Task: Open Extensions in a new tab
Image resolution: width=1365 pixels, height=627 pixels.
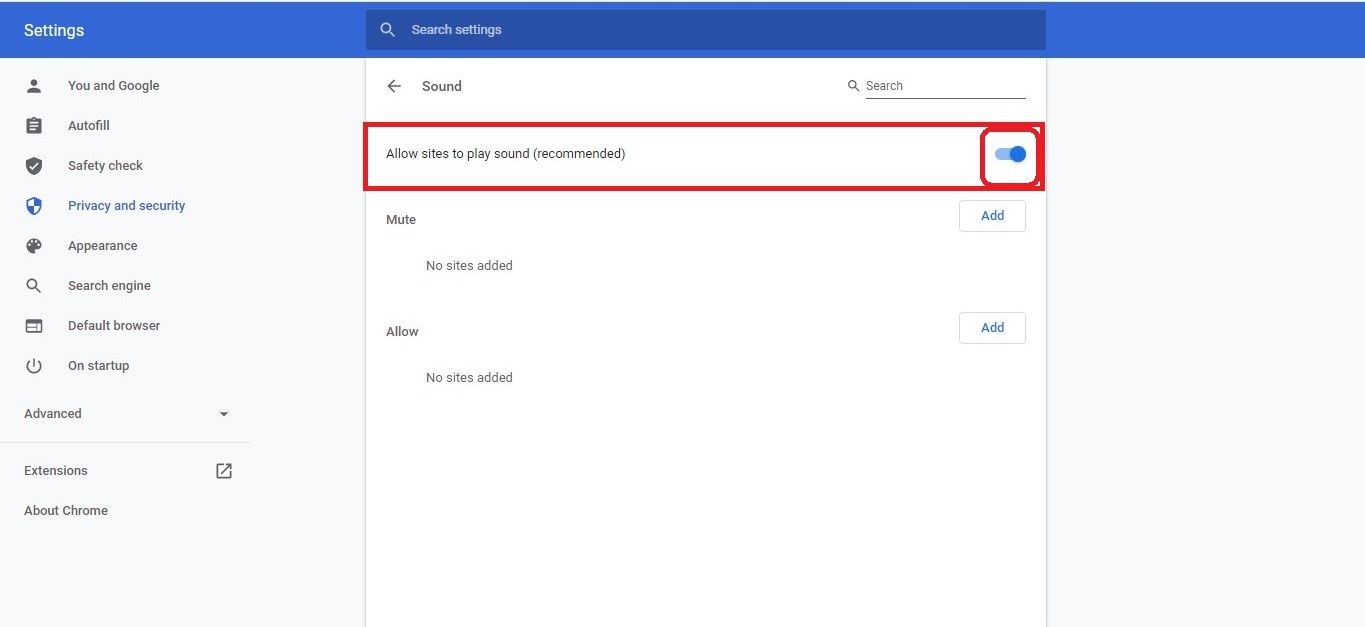Action: click(224, 470)
